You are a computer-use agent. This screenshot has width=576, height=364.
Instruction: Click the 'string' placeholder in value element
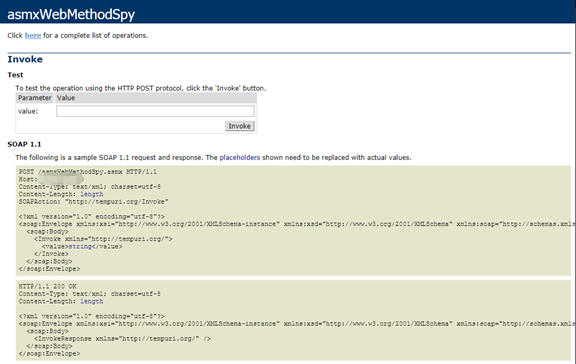coord(80,246)
